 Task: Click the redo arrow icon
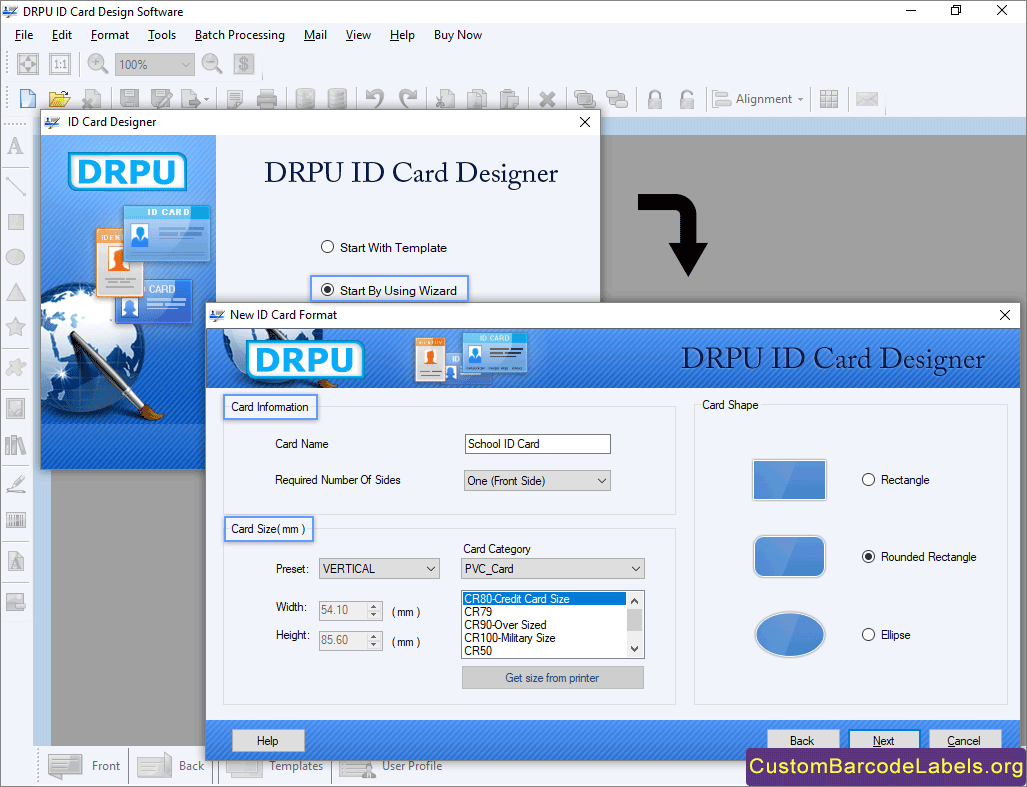[x=407, y=99]
